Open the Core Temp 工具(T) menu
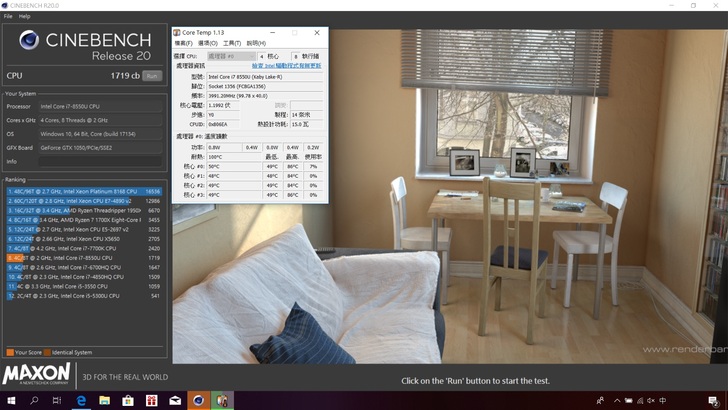The width and height of the screenshot is (728, 410). [232, 43]
